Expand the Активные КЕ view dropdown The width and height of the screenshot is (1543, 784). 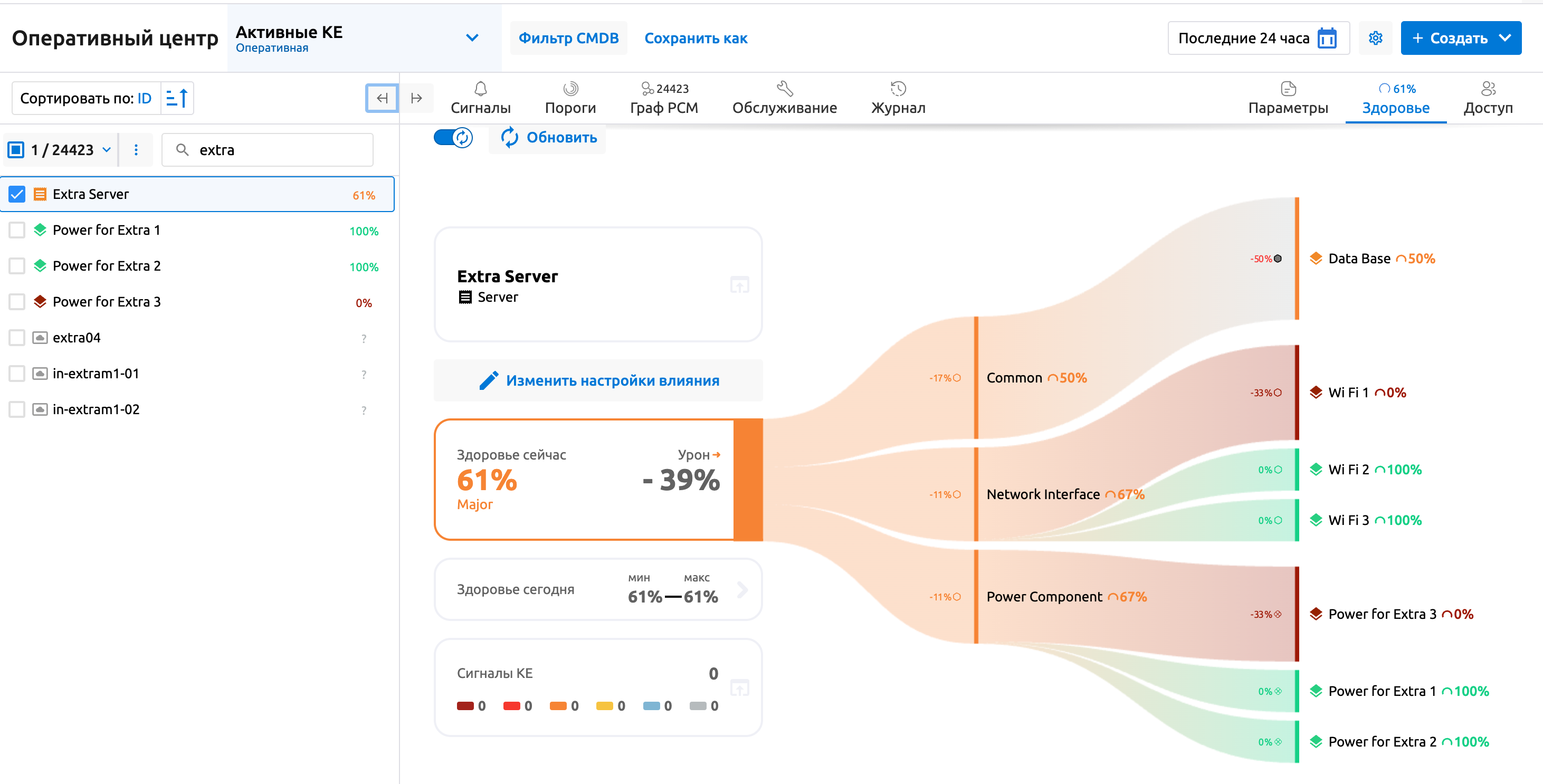472,39
